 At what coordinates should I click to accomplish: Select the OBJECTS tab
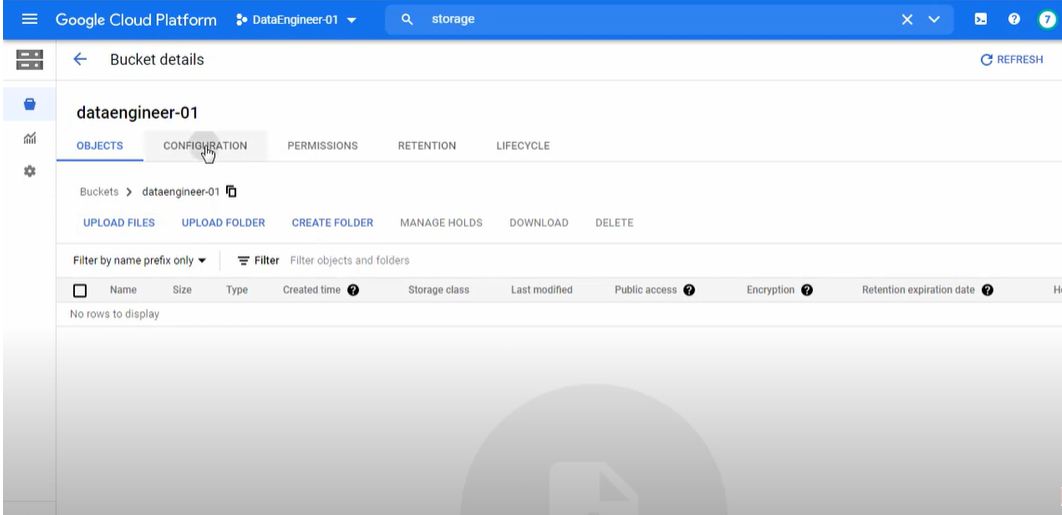tap(100, 146)
